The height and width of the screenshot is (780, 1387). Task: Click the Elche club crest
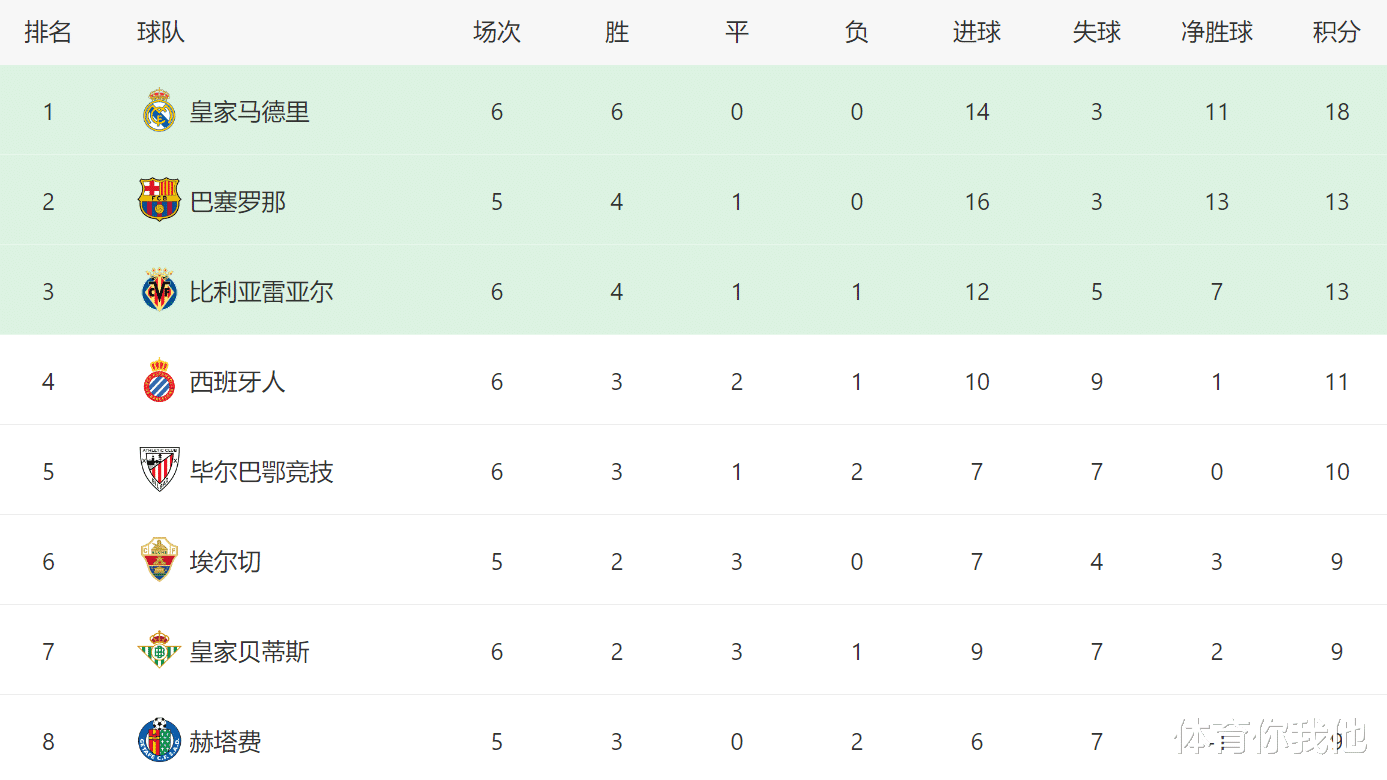(159, 560)
